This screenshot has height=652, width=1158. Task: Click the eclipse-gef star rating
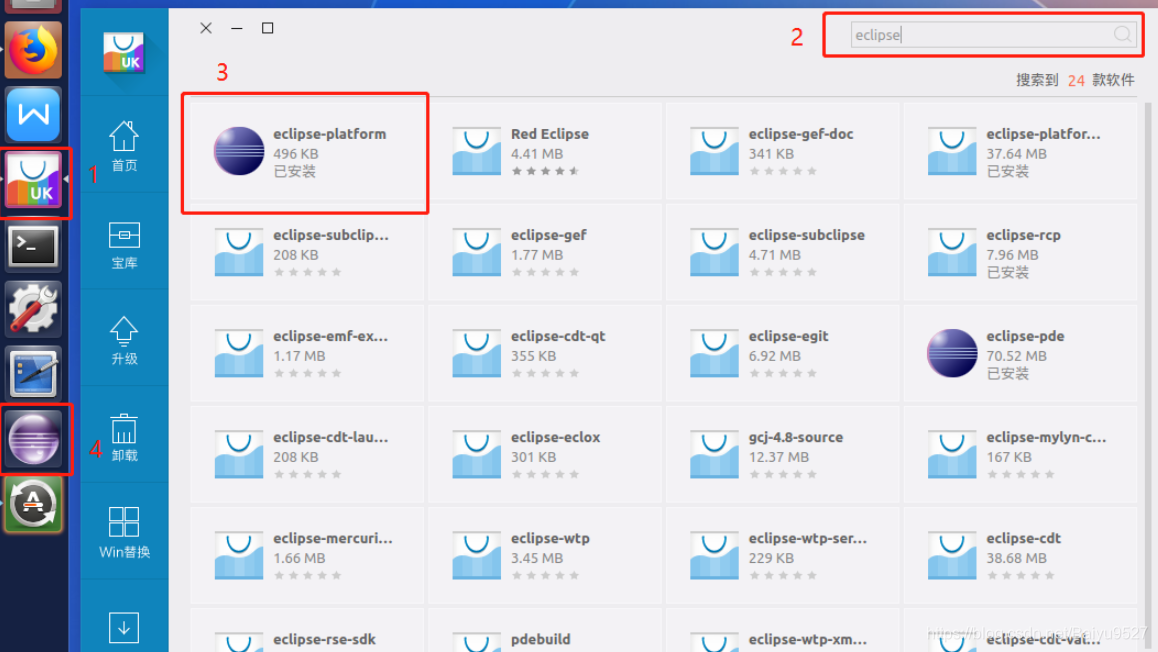(x=545, y=272)
